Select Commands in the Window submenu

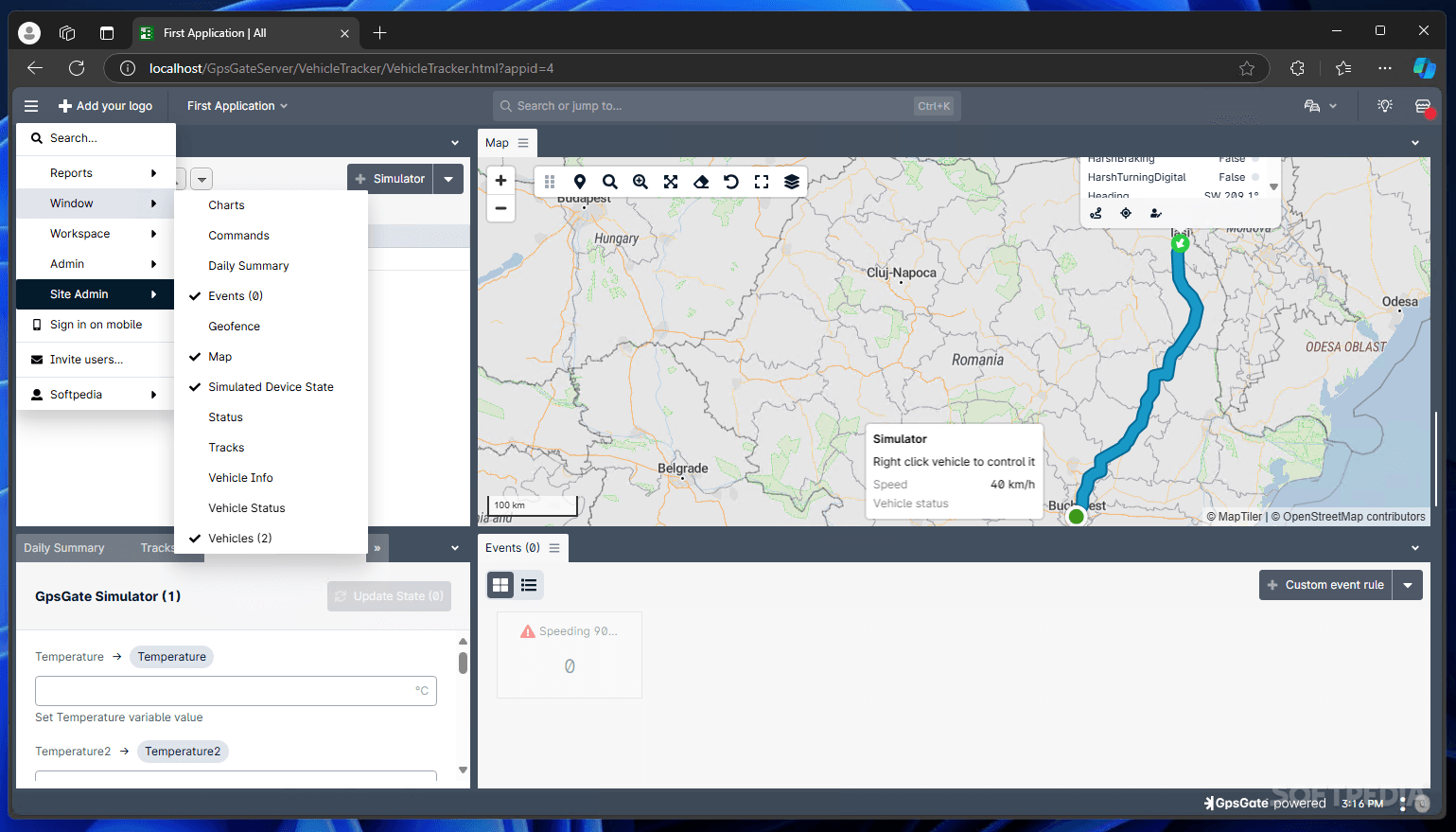click(271, 236)
